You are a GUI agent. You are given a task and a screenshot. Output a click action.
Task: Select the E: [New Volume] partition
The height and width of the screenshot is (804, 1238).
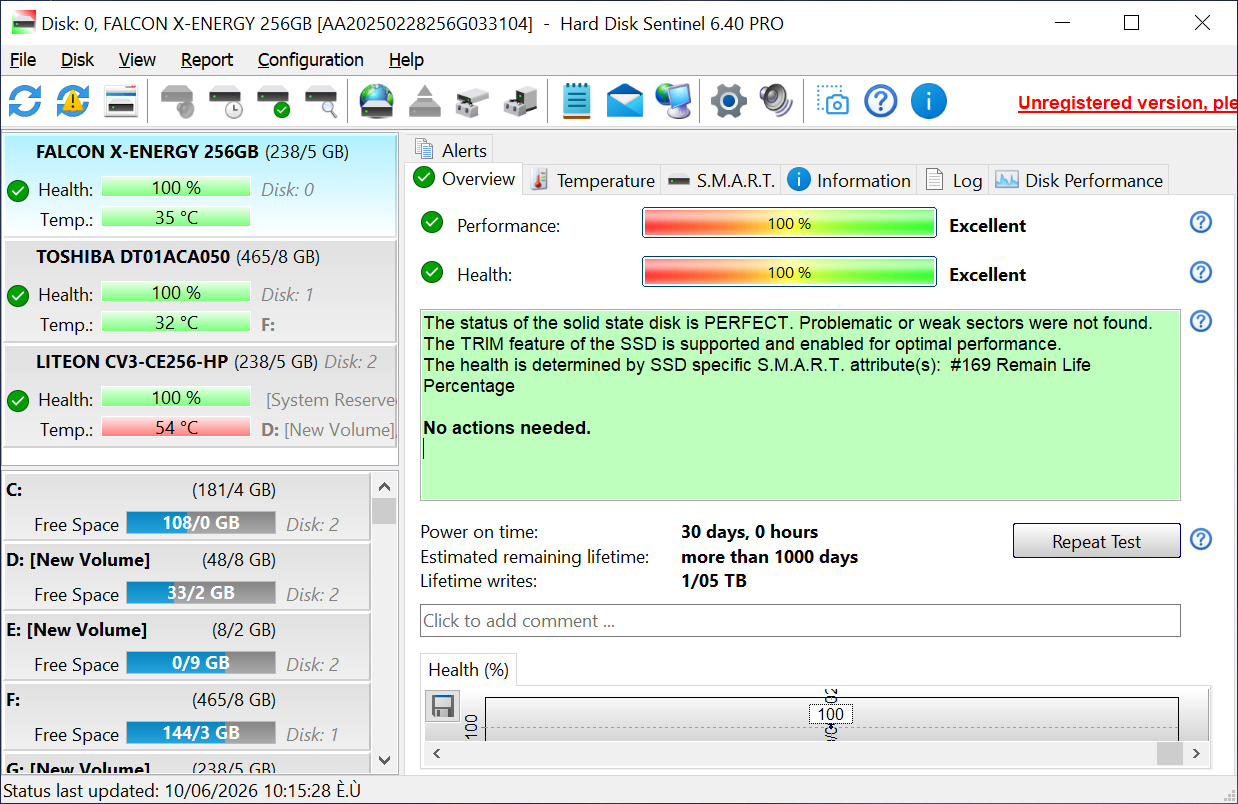[186, 647]
